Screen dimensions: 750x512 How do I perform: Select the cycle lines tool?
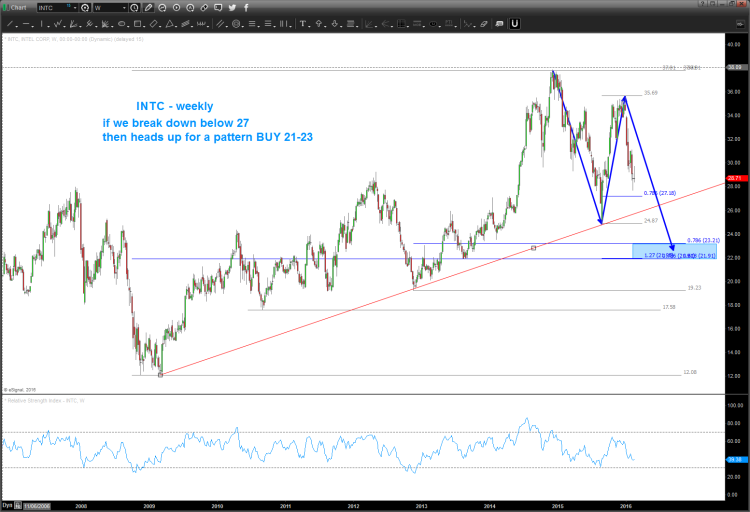[x=201, y=23]
